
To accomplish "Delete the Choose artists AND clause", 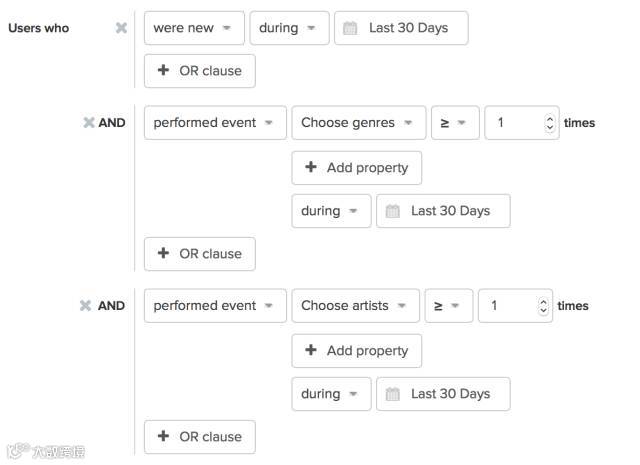I will click(86, 306).
